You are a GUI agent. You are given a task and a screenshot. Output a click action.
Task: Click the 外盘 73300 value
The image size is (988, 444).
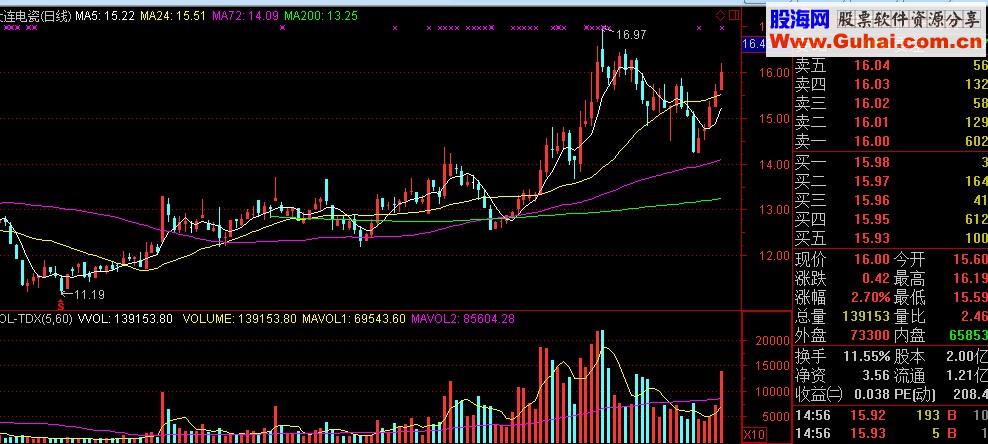click(x=869, y=336)
